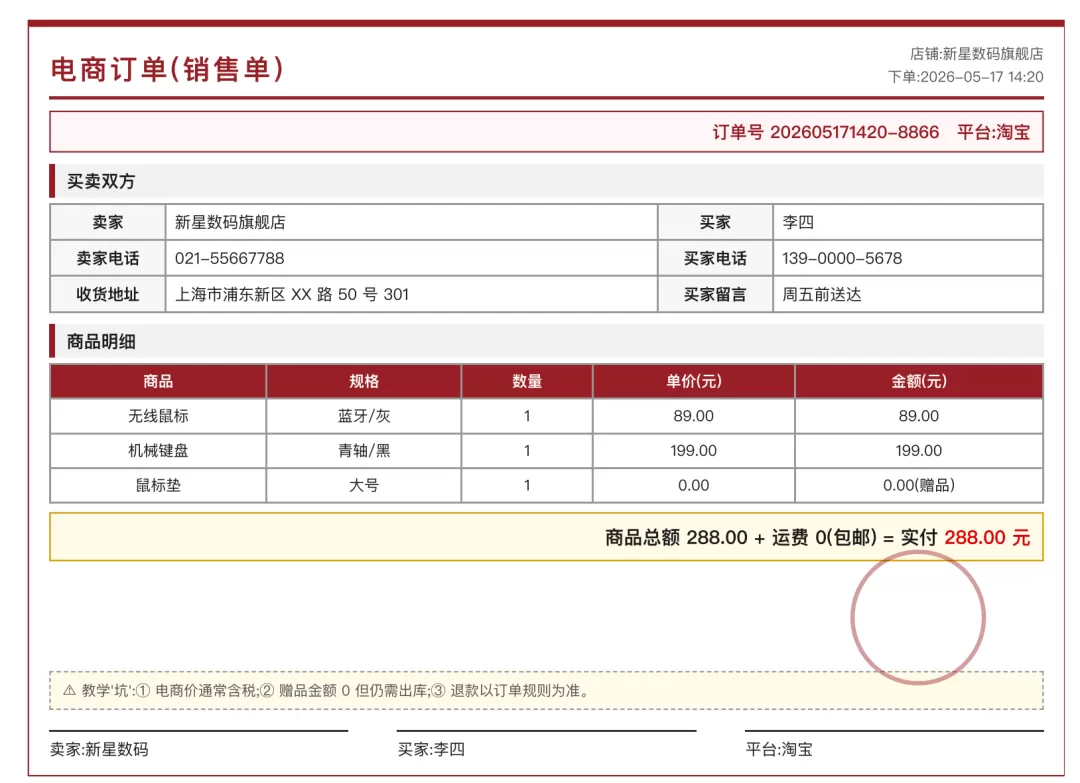
Task: Select buyer phone 139-0000-5678
Action: click(842, 258)
